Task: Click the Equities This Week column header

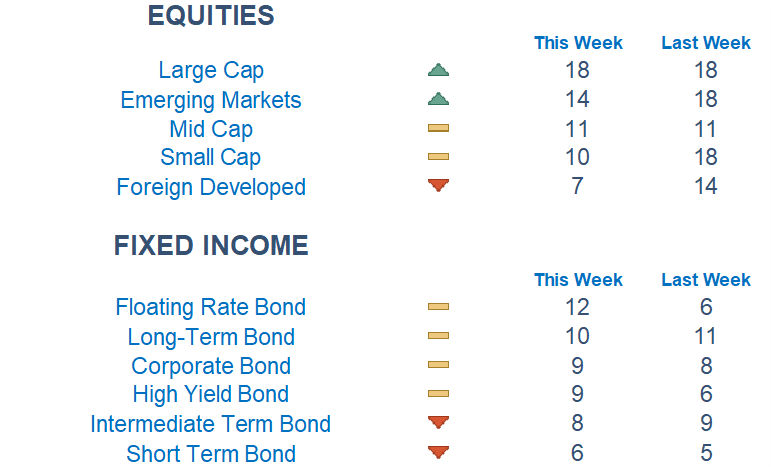Action: tap(578, 43)
